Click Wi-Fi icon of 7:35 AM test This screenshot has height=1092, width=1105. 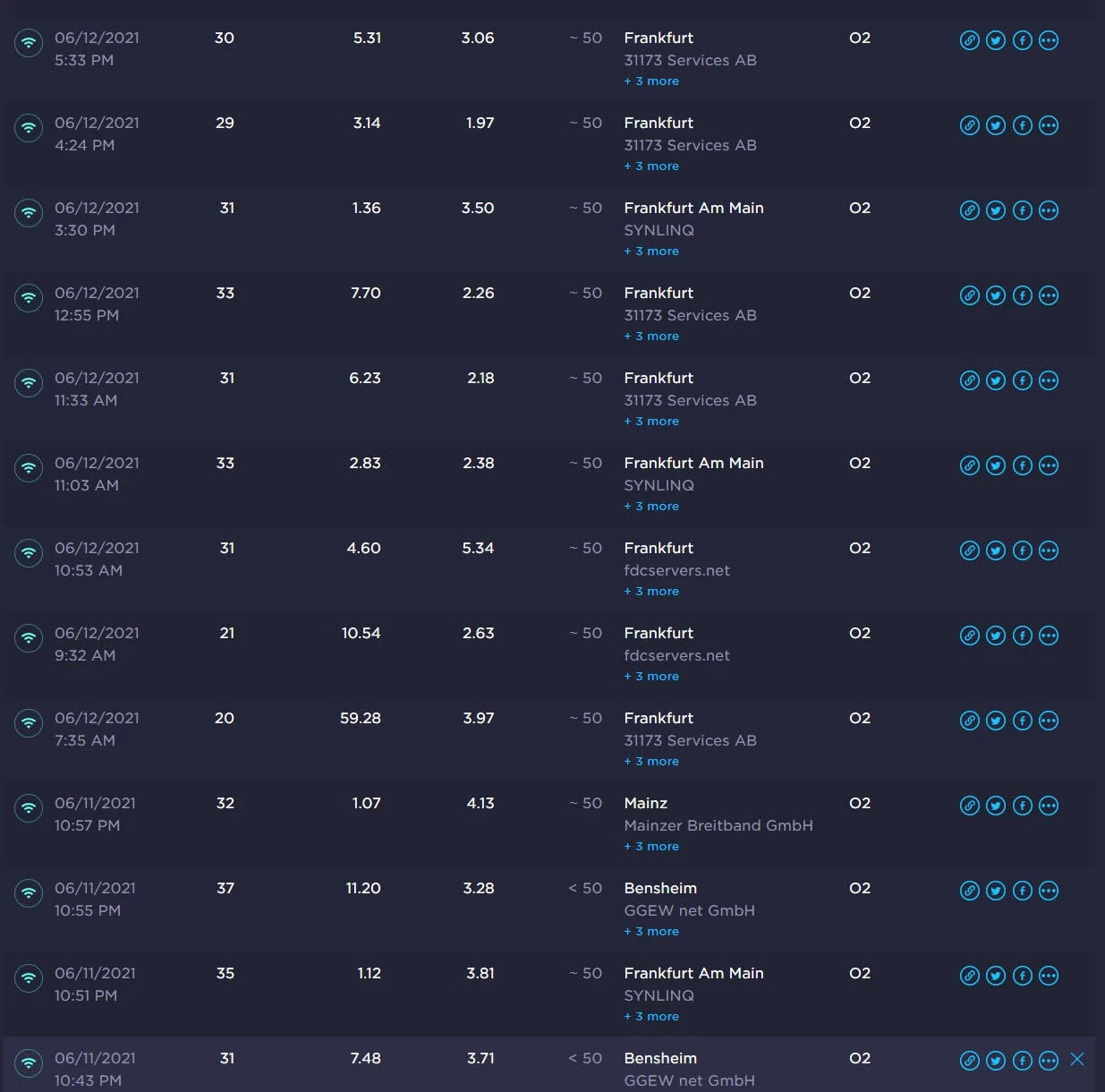click(29, 722)
